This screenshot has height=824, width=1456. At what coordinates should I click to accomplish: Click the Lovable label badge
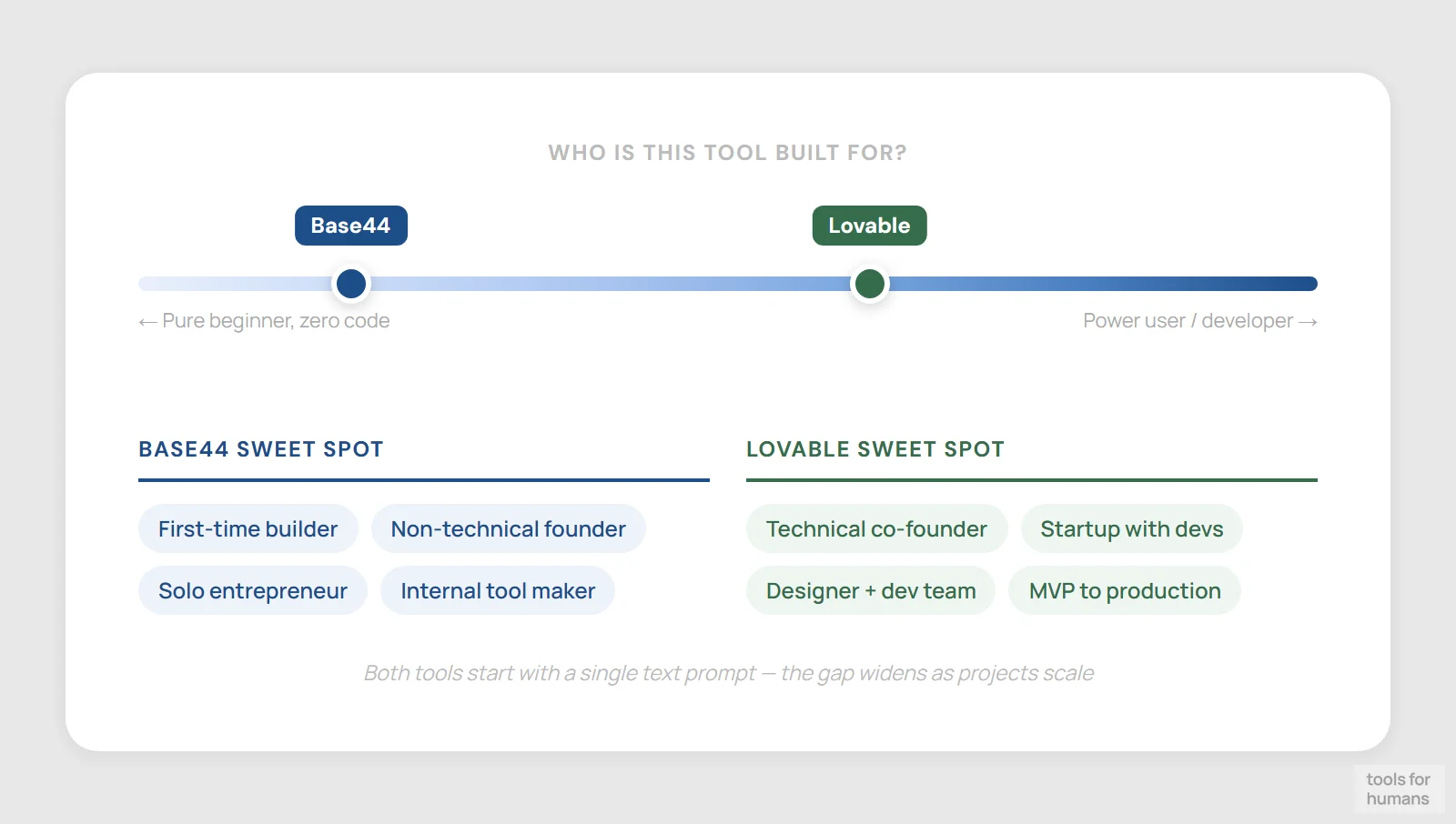click(869, 225)
